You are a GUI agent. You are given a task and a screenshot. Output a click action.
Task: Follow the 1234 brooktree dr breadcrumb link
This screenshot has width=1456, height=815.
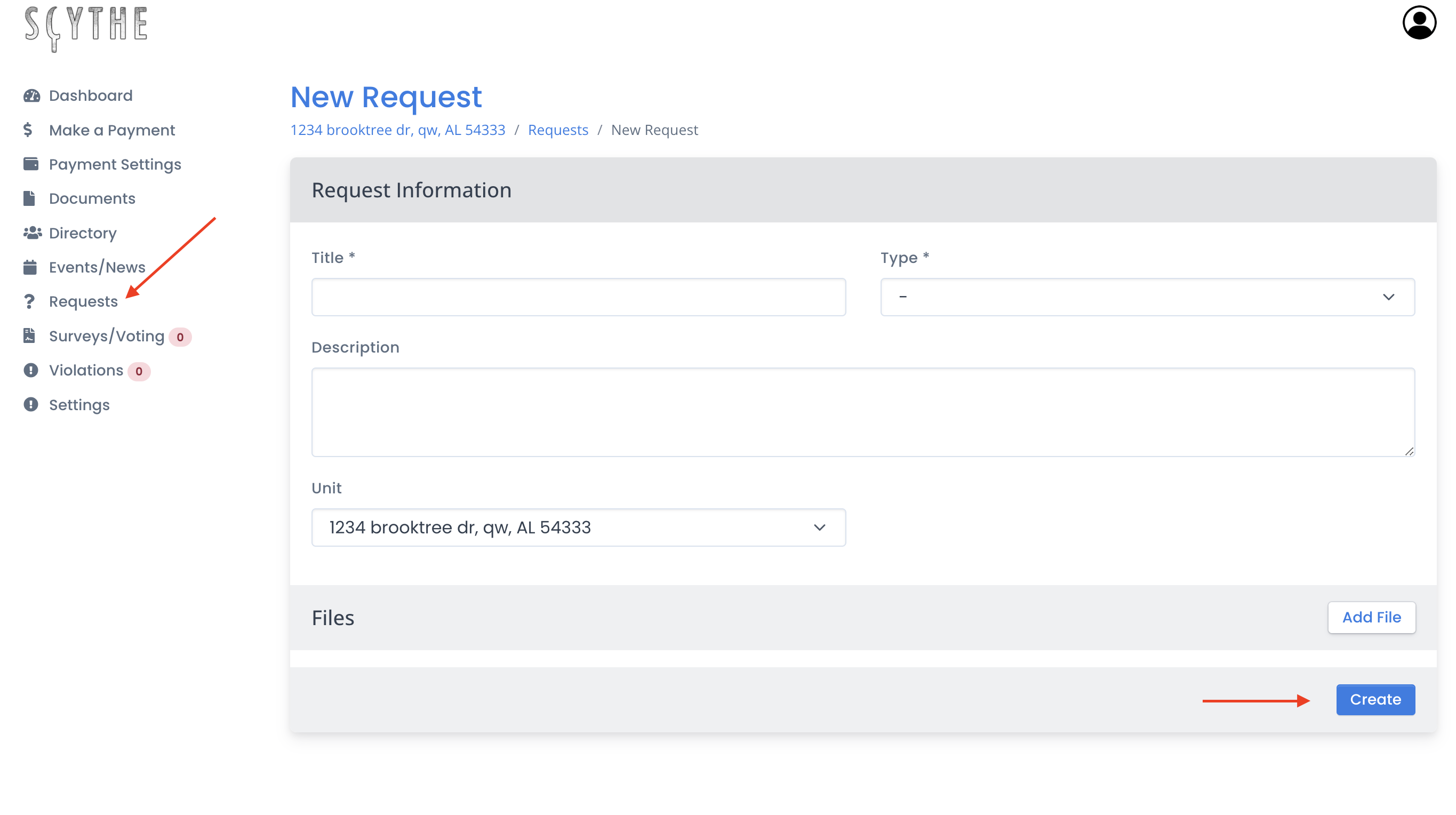click(x=398, y=130)
